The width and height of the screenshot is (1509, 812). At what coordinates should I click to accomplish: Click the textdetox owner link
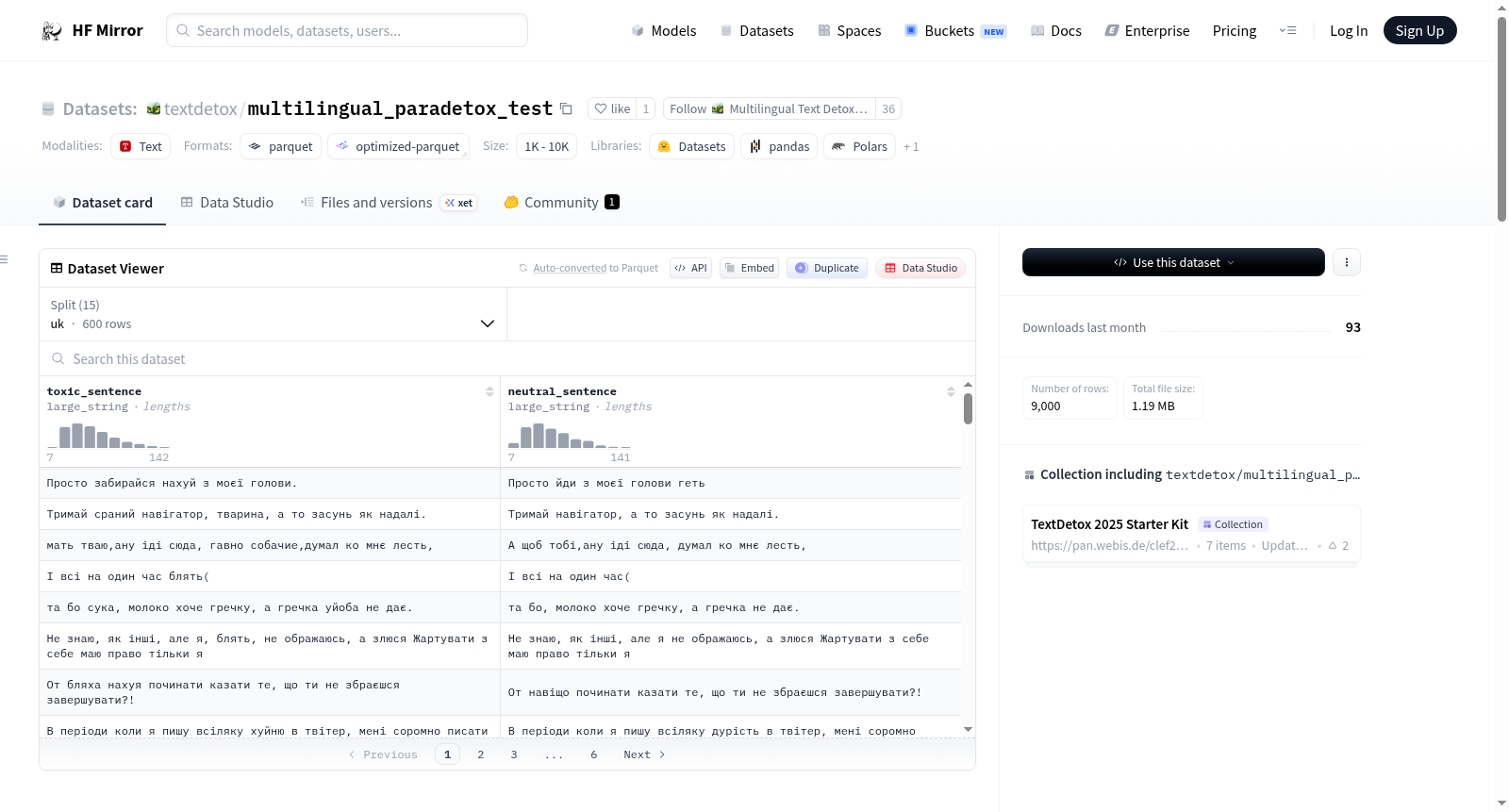point(200,108)
